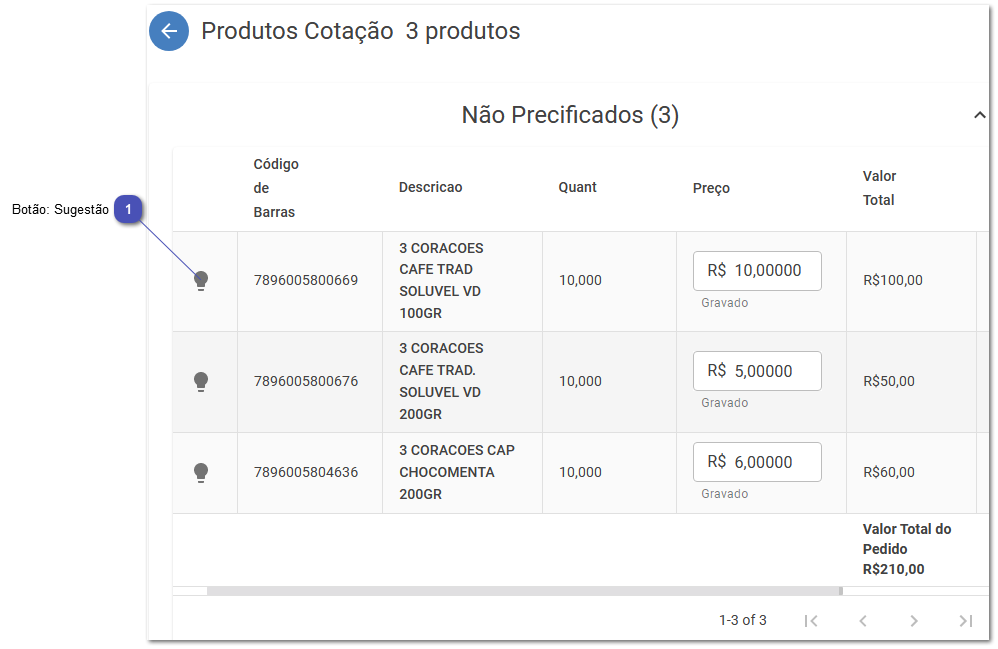Click the suggestion lightbulb for product 7896005800669
This screenshot has height=649, width=998.
point(202,281)
